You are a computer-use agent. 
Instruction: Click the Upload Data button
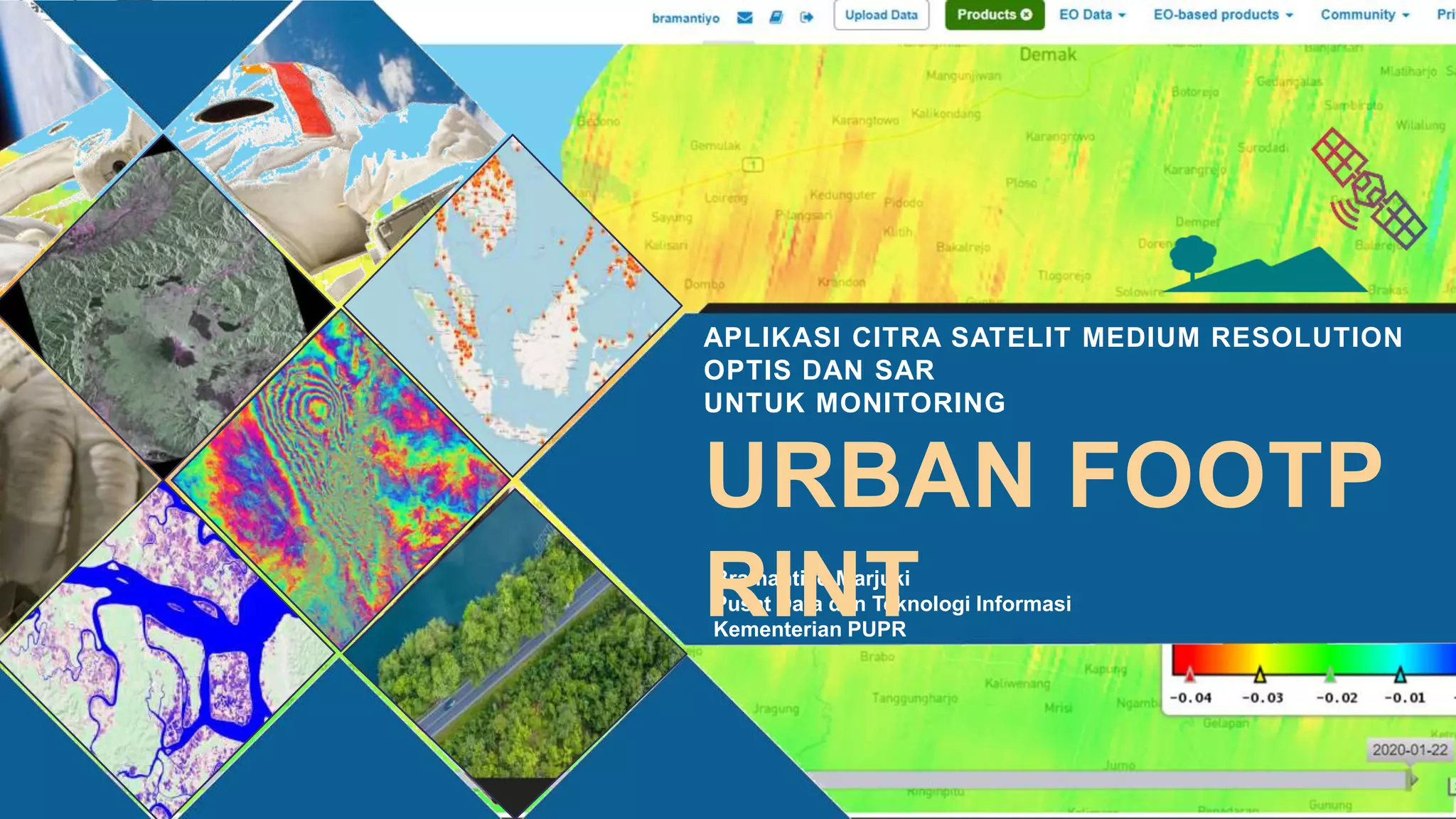(x=882, y=15)
